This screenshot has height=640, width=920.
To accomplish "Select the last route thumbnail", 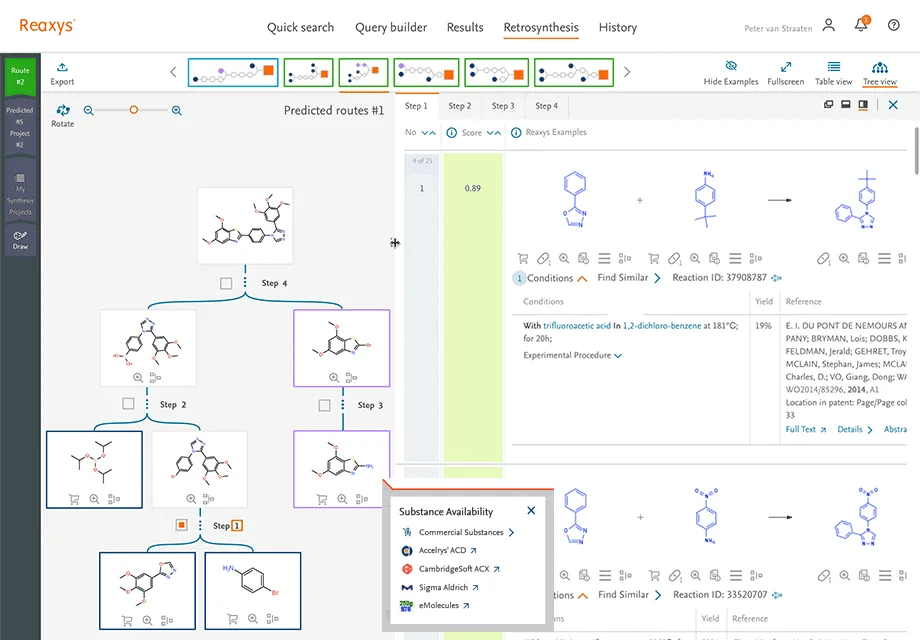I will tap(574, 72).
